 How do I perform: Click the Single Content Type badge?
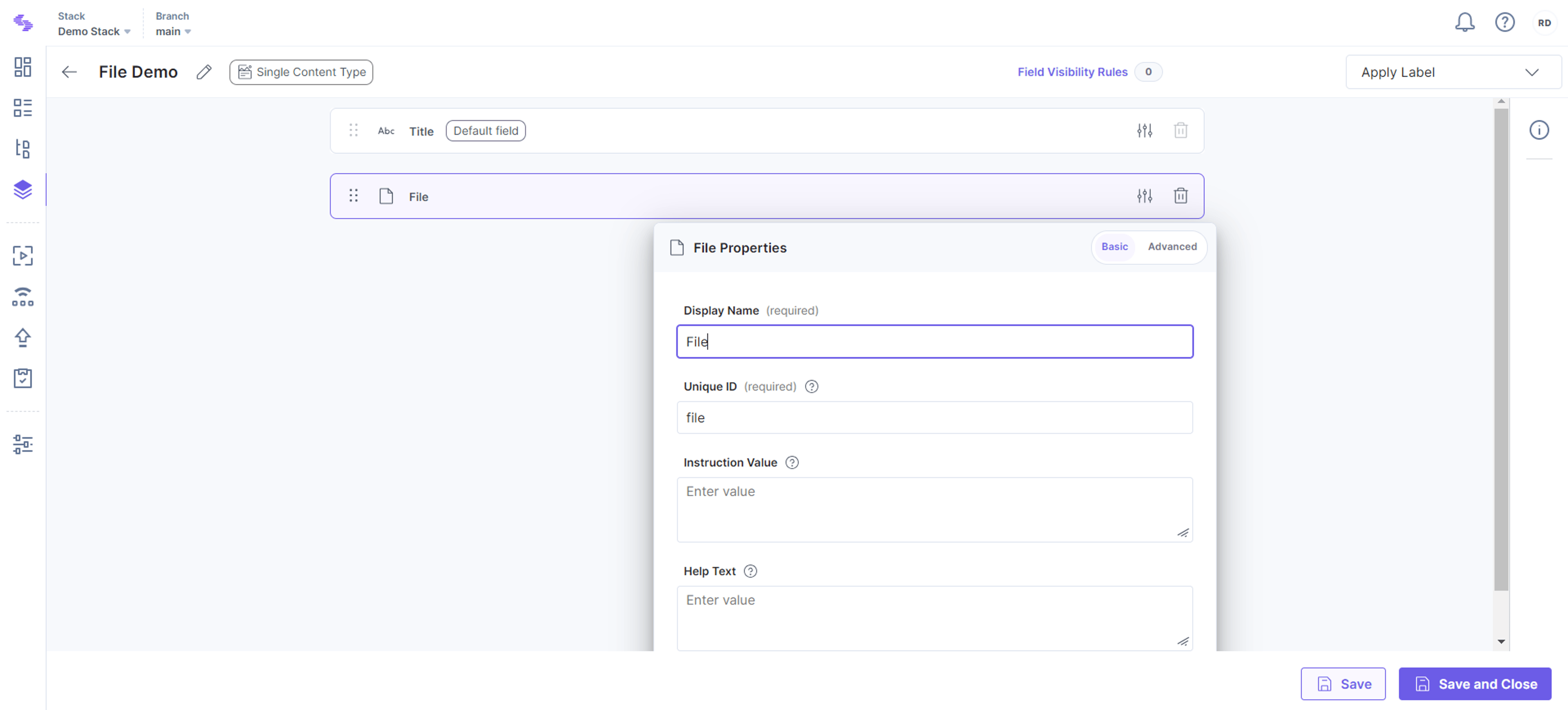point(301,72)
